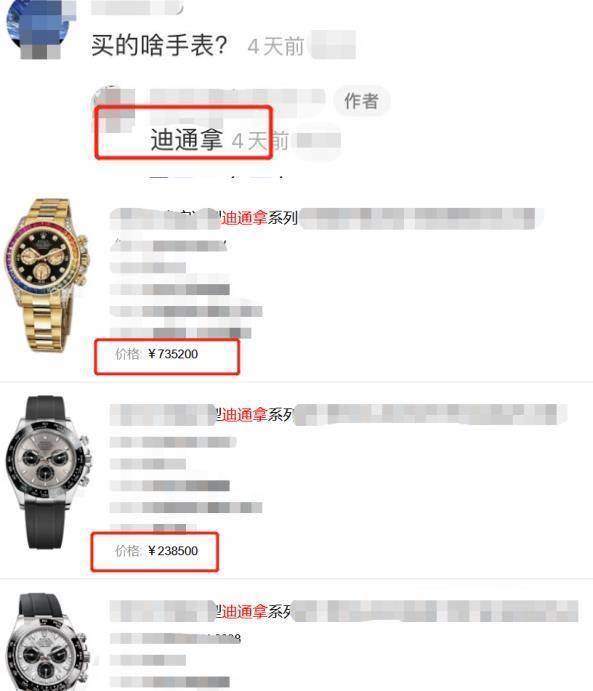This screenshot has height=691, width=593.
Task: Click the rainbow gold Daytona watch image
Action: click(x=46, y=275)
